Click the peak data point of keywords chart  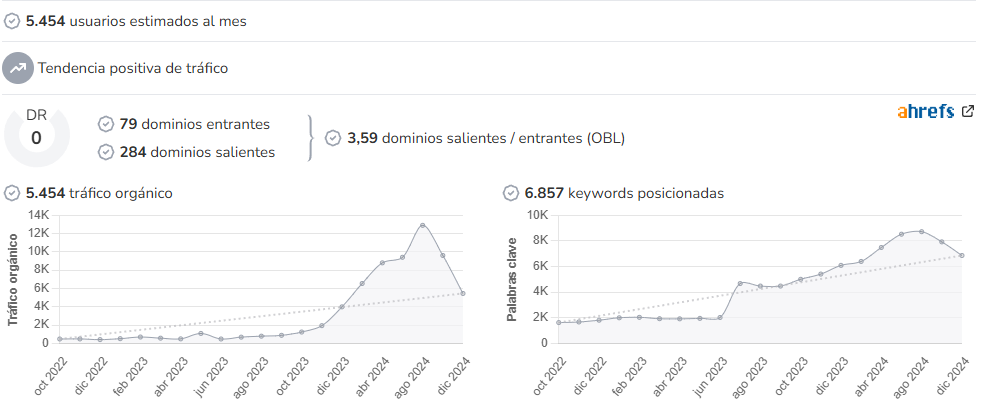click(922, 231)
